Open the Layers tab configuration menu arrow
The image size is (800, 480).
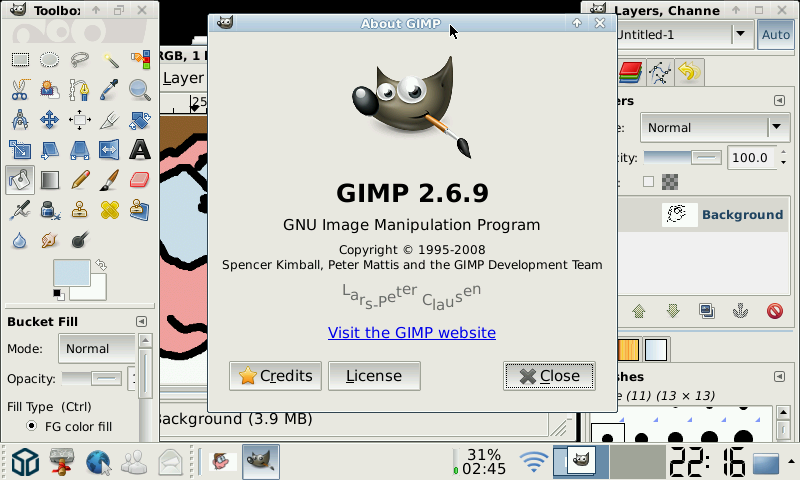779,100
